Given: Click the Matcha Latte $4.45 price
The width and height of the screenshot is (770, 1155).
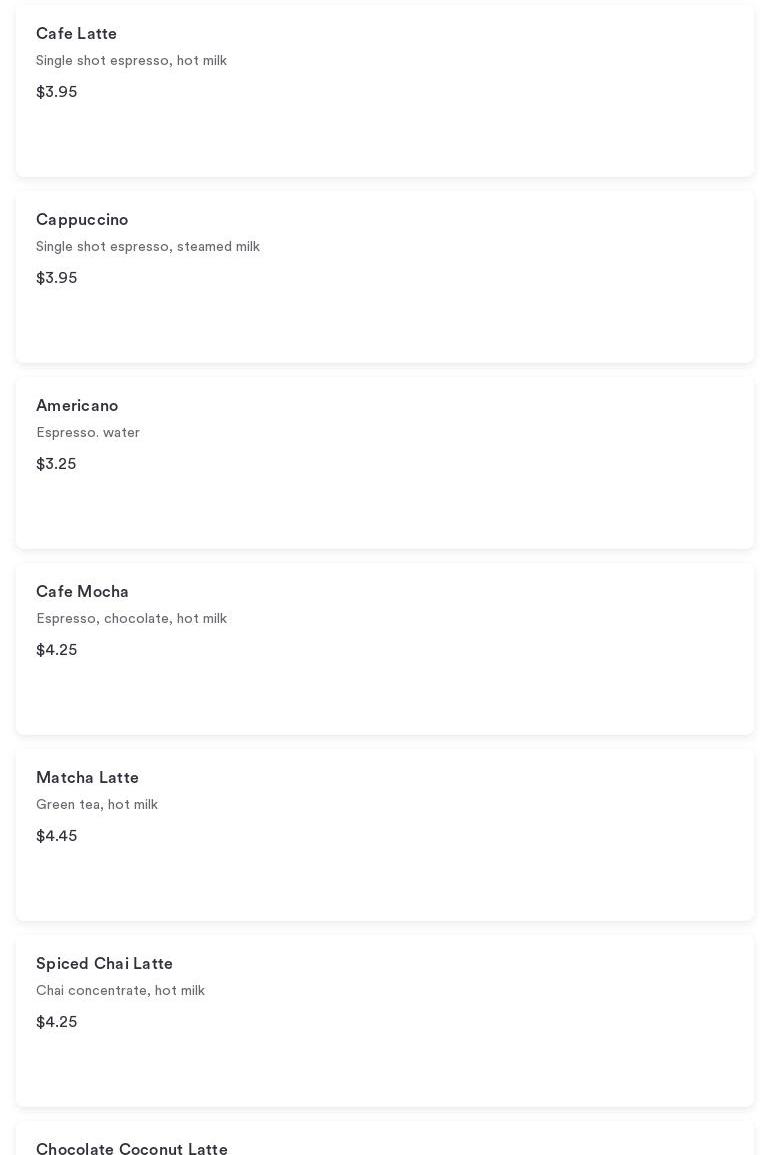Looking at the screenshot, I should pos(57,836).
